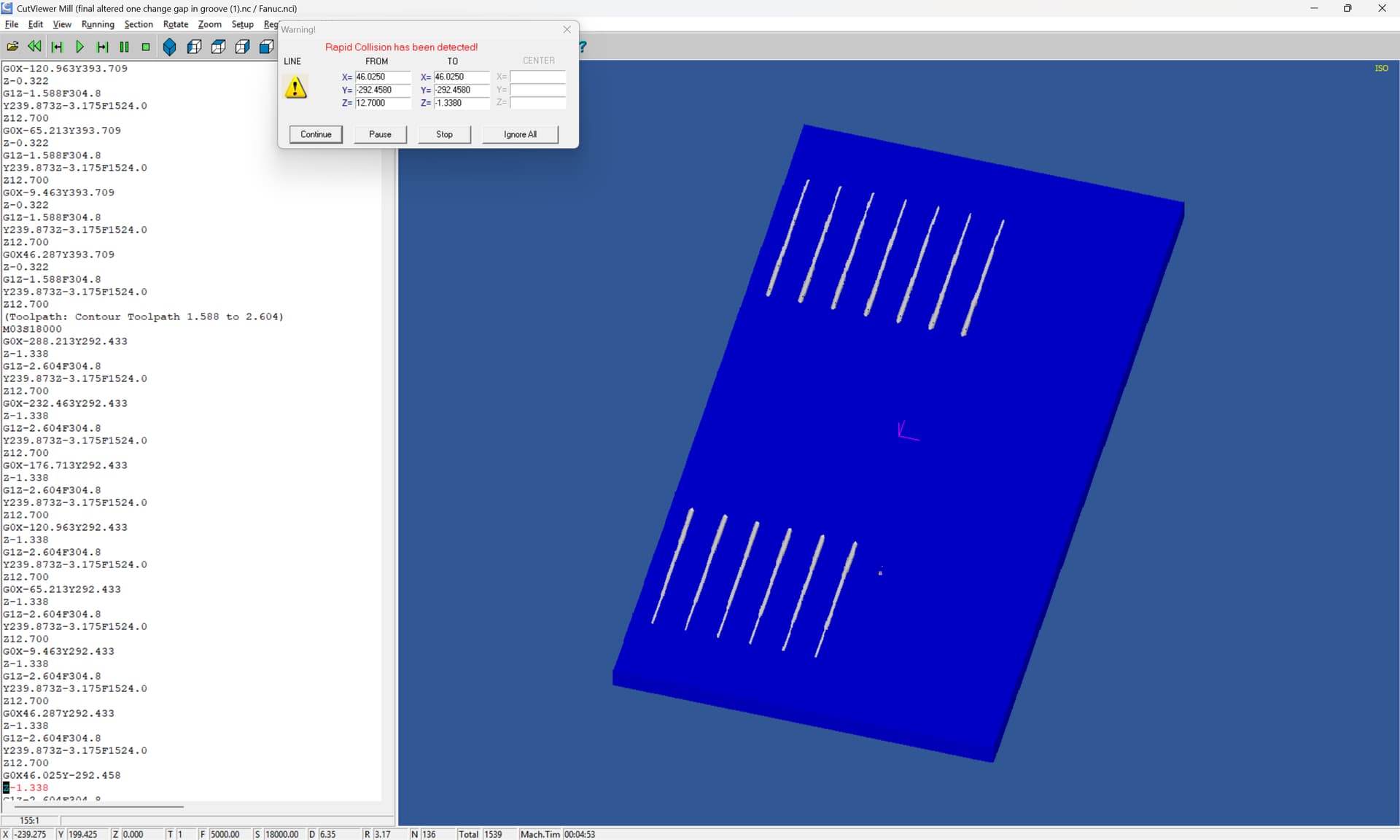Screen dimensions: 1400x840
Task: Click code line G0X-288.213Y292.433
Action: coord(66,341)
